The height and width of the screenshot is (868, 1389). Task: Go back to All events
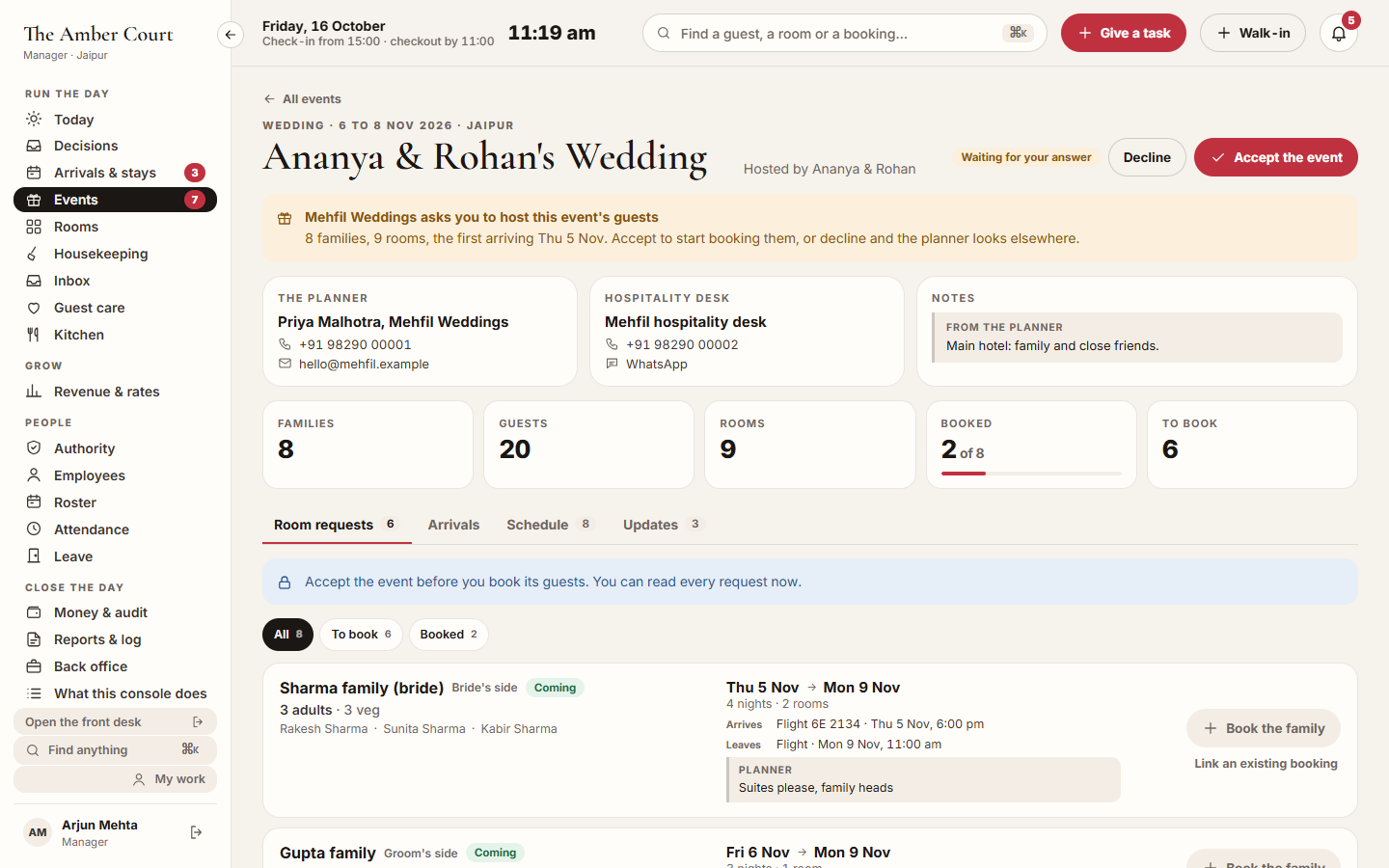[302, 99]
